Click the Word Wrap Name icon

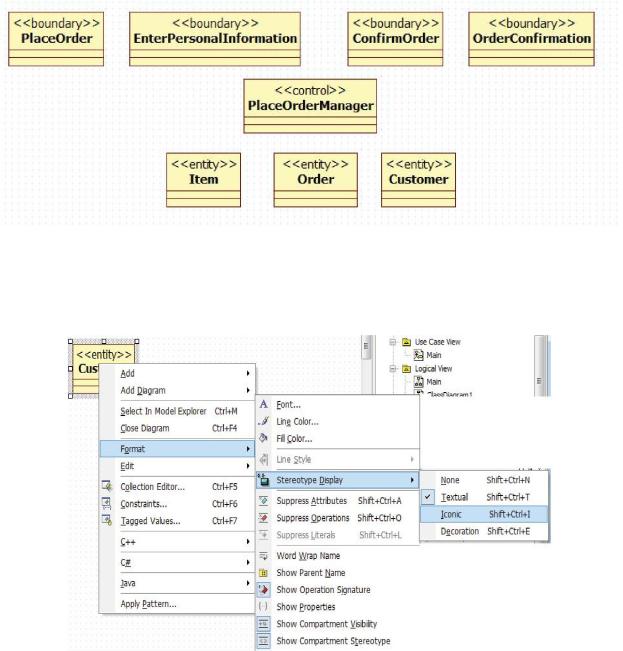pyautogui.click(x=264, y=556)
